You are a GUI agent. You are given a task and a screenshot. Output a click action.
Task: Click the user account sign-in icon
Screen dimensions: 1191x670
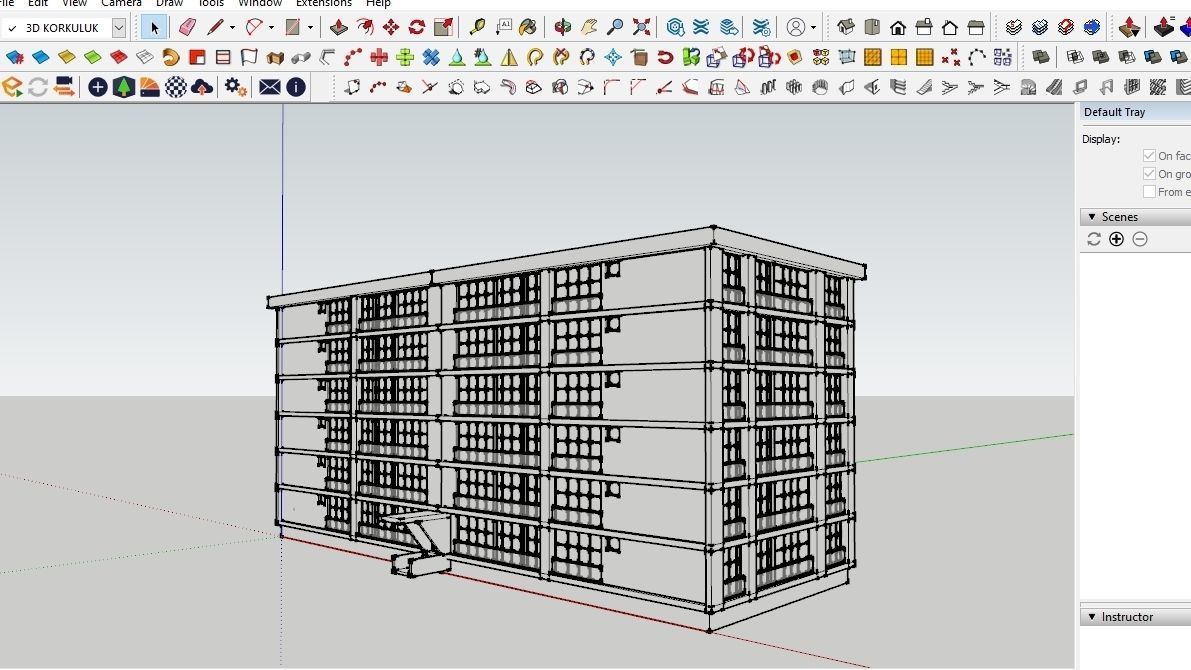point(795,28)
